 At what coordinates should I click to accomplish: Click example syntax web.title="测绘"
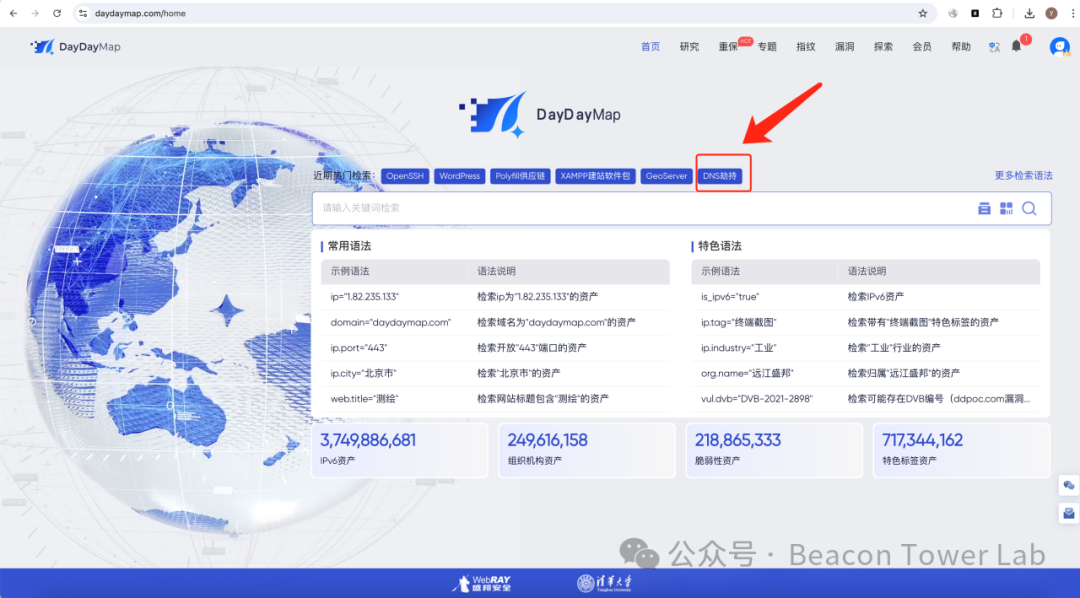364,399
